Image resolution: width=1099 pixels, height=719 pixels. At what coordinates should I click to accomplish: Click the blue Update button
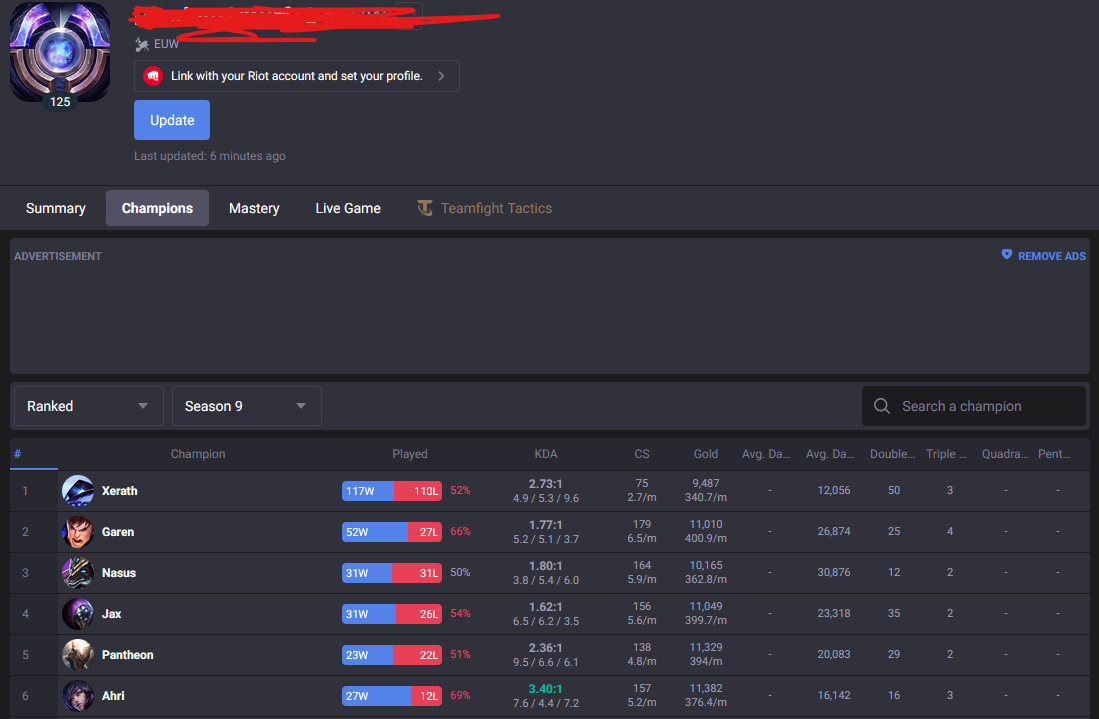click(x=172, y=120)
